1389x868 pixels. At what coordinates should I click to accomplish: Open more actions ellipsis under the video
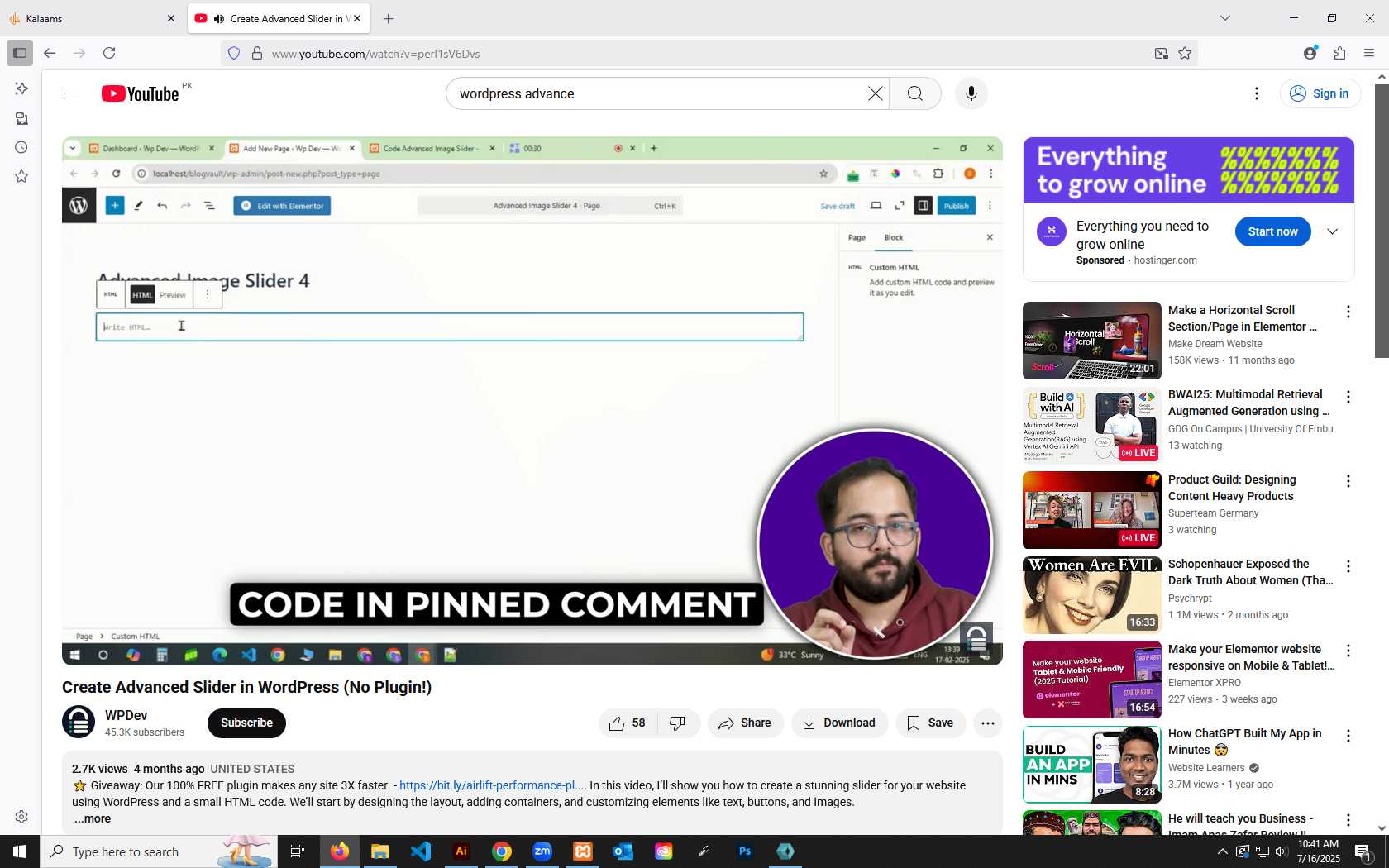click(x=988, y=723)
